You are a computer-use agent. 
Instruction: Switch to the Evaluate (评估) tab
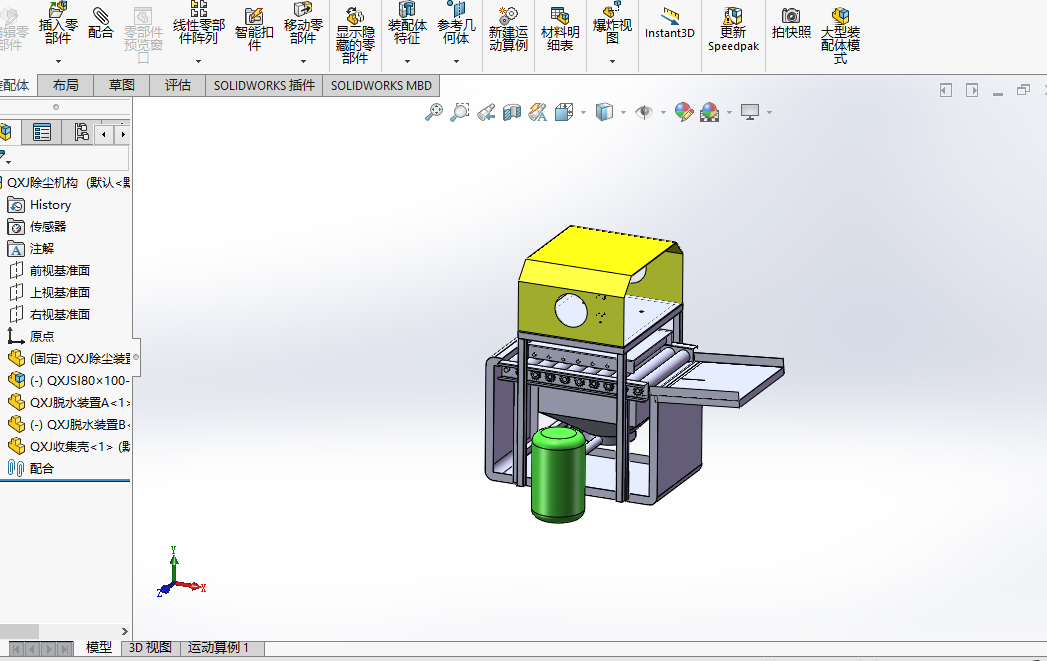tap(177, 85)
